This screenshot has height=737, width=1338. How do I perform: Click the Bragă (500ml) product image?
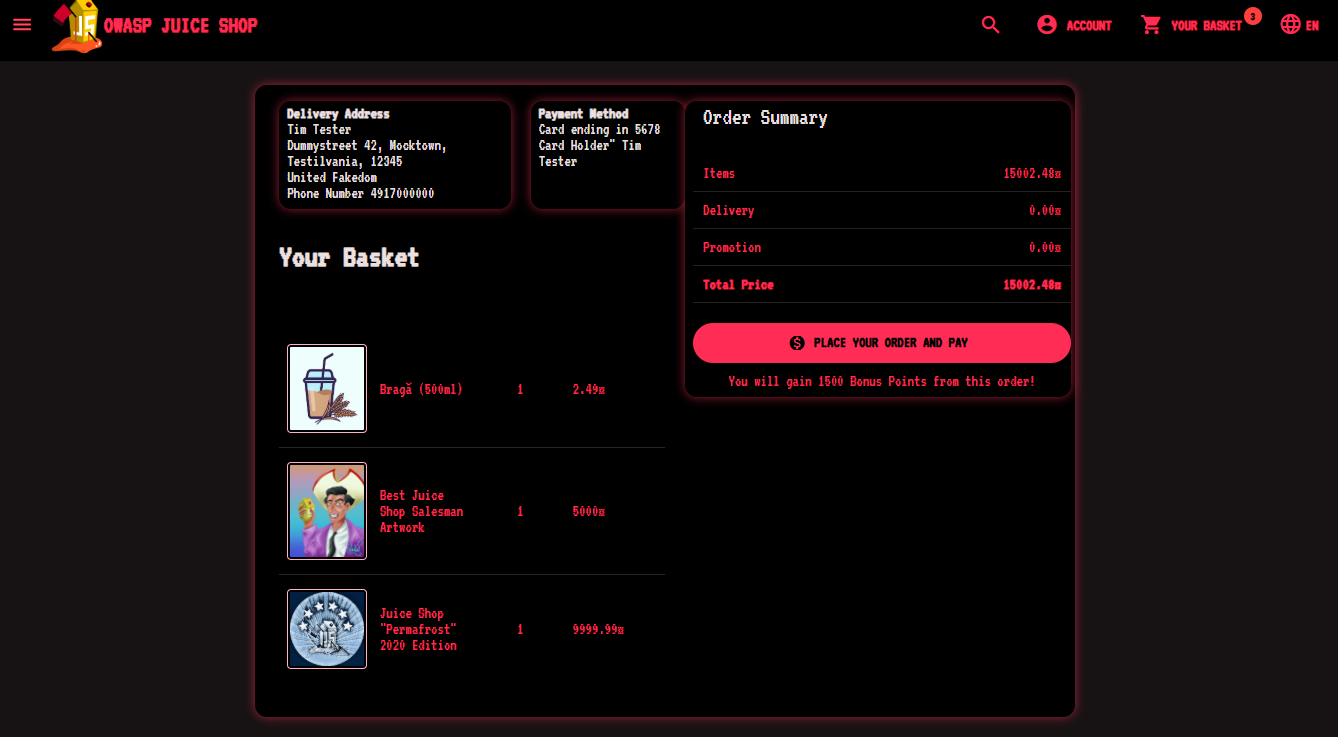(327, 389)
